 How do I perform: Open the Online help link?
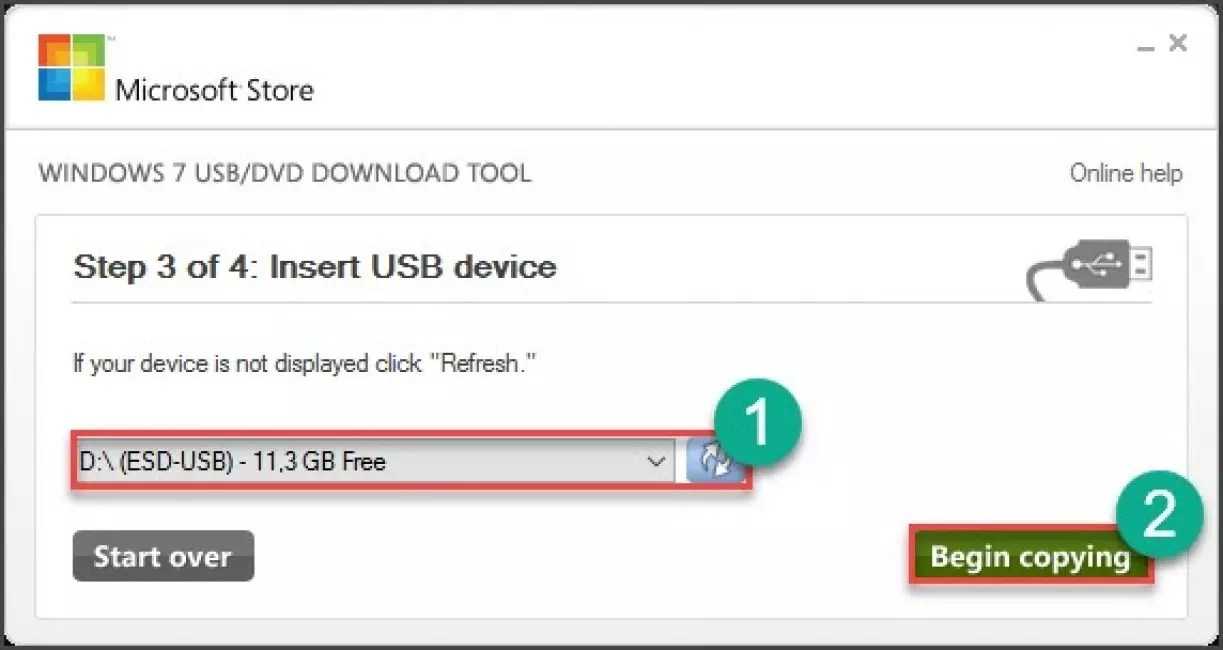click(x=1125, y=173)
